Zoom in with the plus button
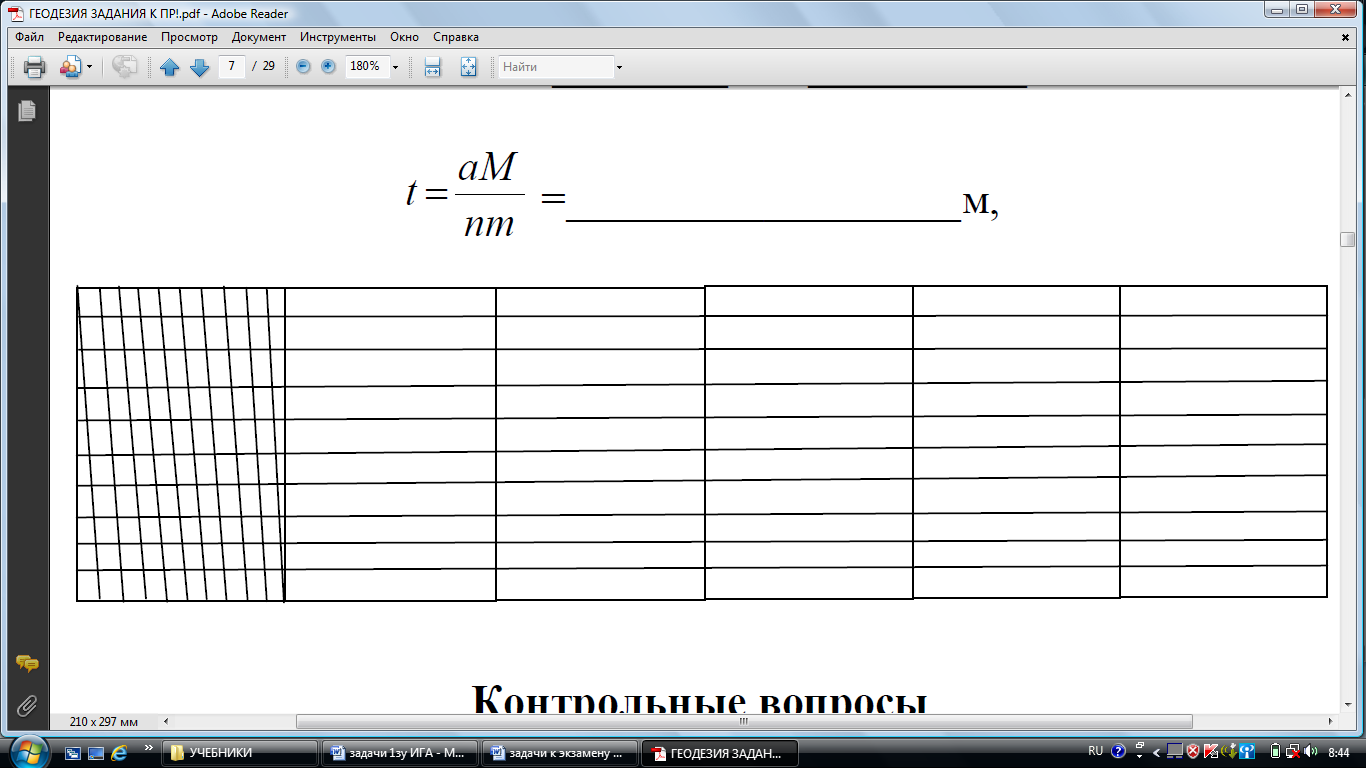1366x768 pixels. click(328, 66)
